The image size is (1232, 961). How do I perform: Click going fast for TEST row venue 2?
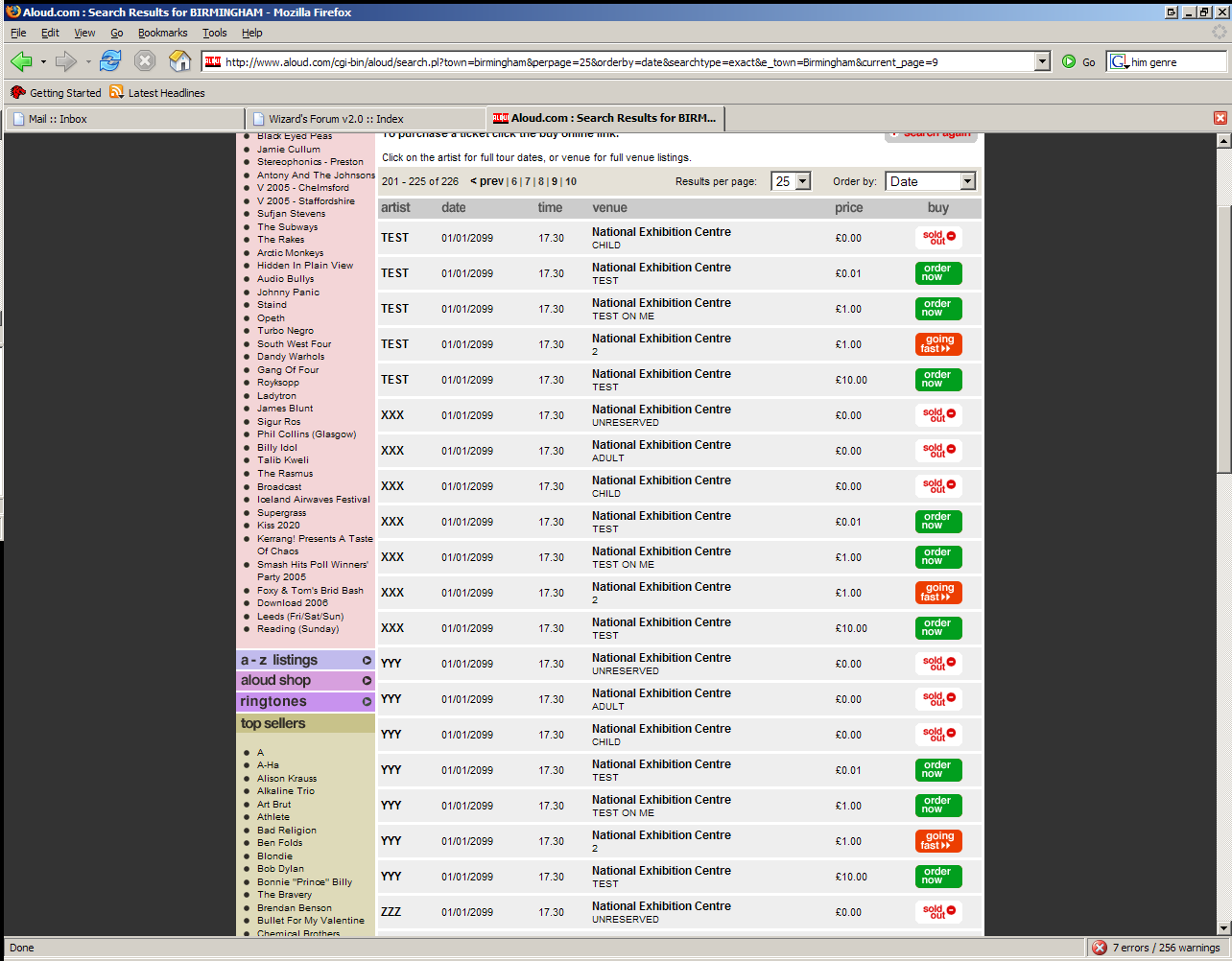938,344
